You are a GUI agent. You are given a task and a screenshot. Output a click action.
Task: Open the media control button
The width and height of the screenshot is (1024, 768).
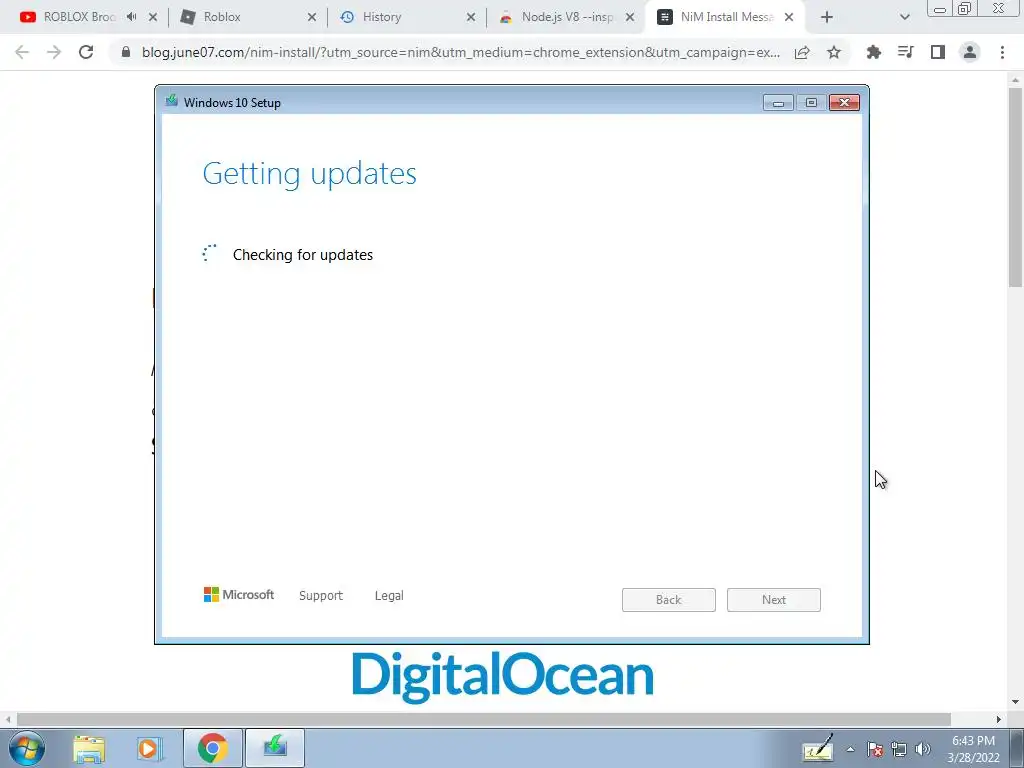tap(905, 52)
